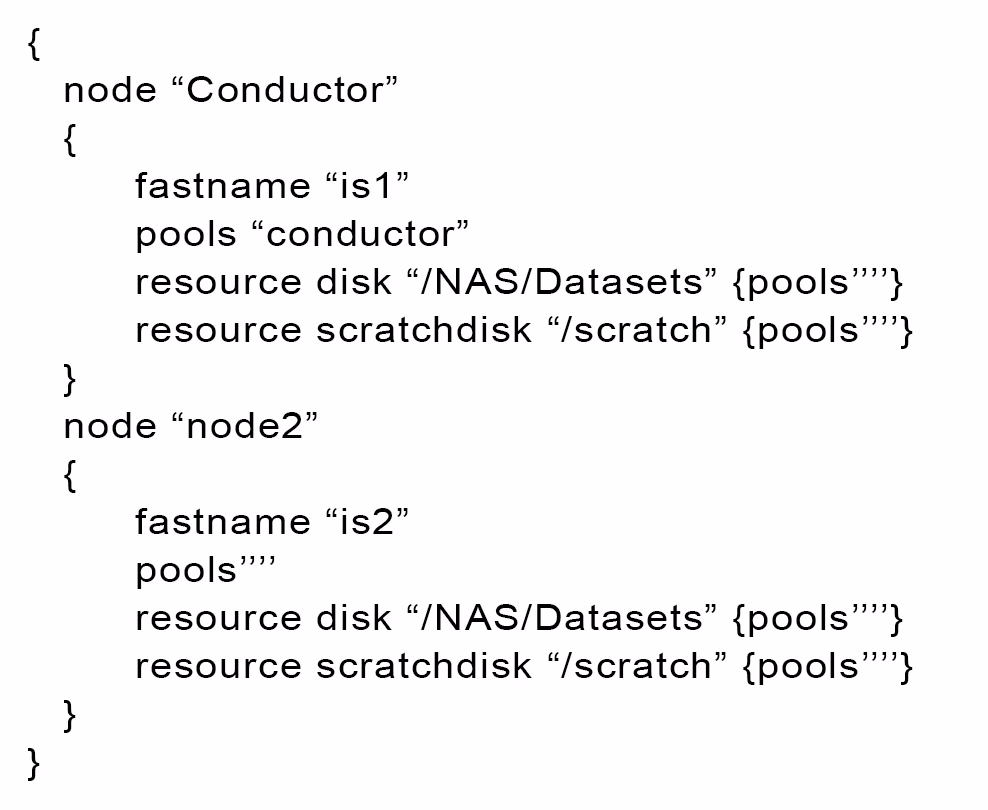988x810 pixels.
Task: Click the fastname "is1" line
Action: [x=272, y=186]
